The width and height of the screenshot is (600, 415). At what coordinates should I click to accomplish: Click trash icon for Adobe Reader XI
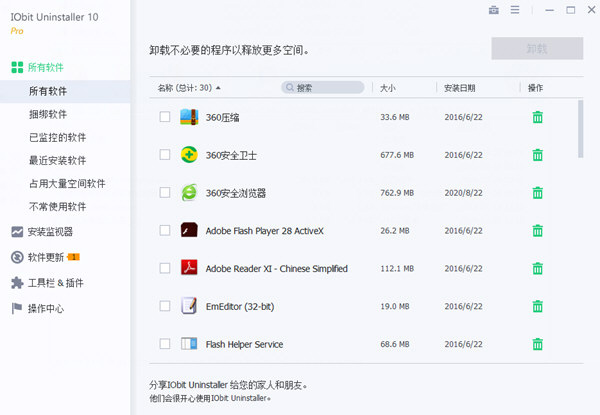click(x=537, y=269)
